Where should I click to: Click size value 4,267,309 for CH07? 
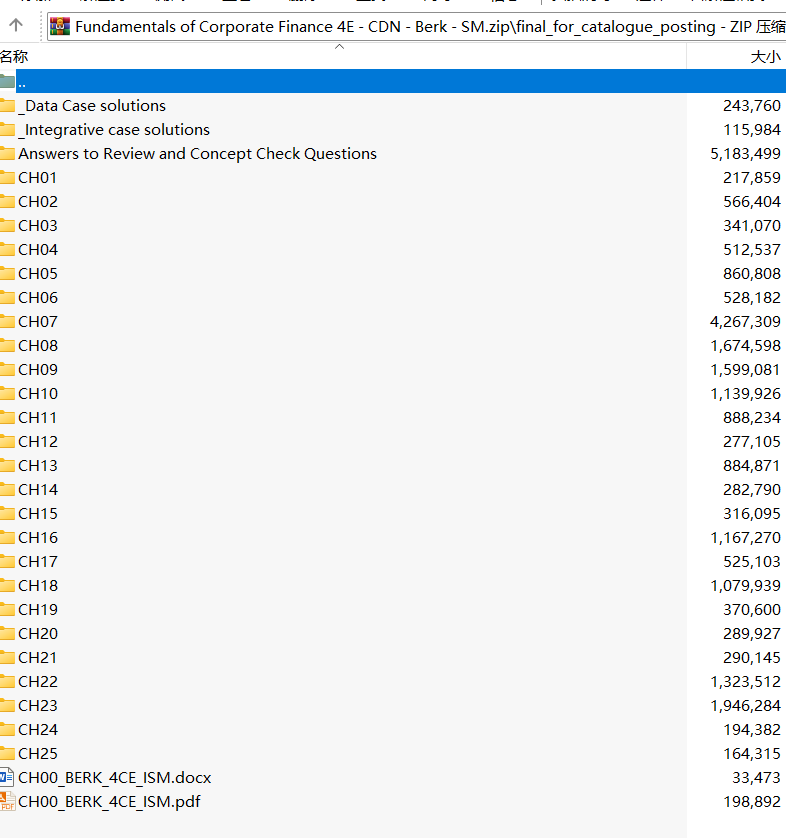point(745,322)
